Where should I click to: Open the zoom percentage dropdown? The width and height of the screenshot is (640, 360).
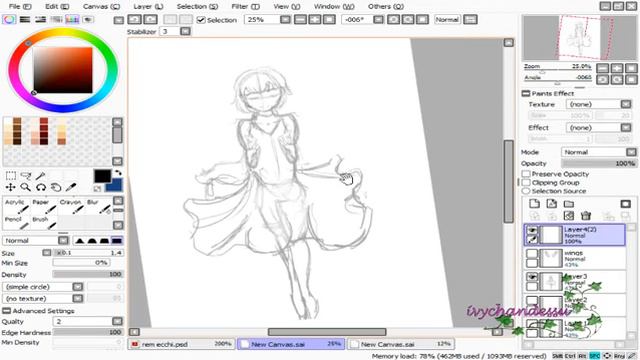285,20
